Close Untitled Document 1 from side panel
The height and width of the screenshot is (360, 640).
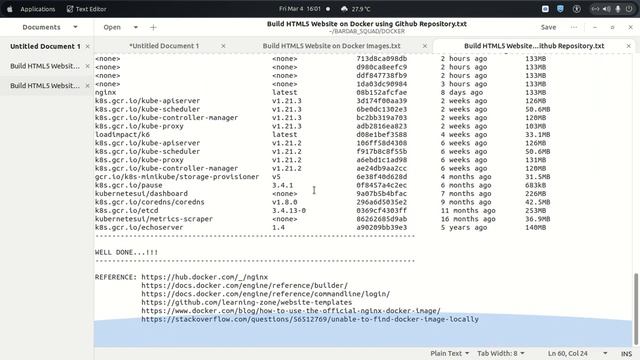click(x=87, y=47)
